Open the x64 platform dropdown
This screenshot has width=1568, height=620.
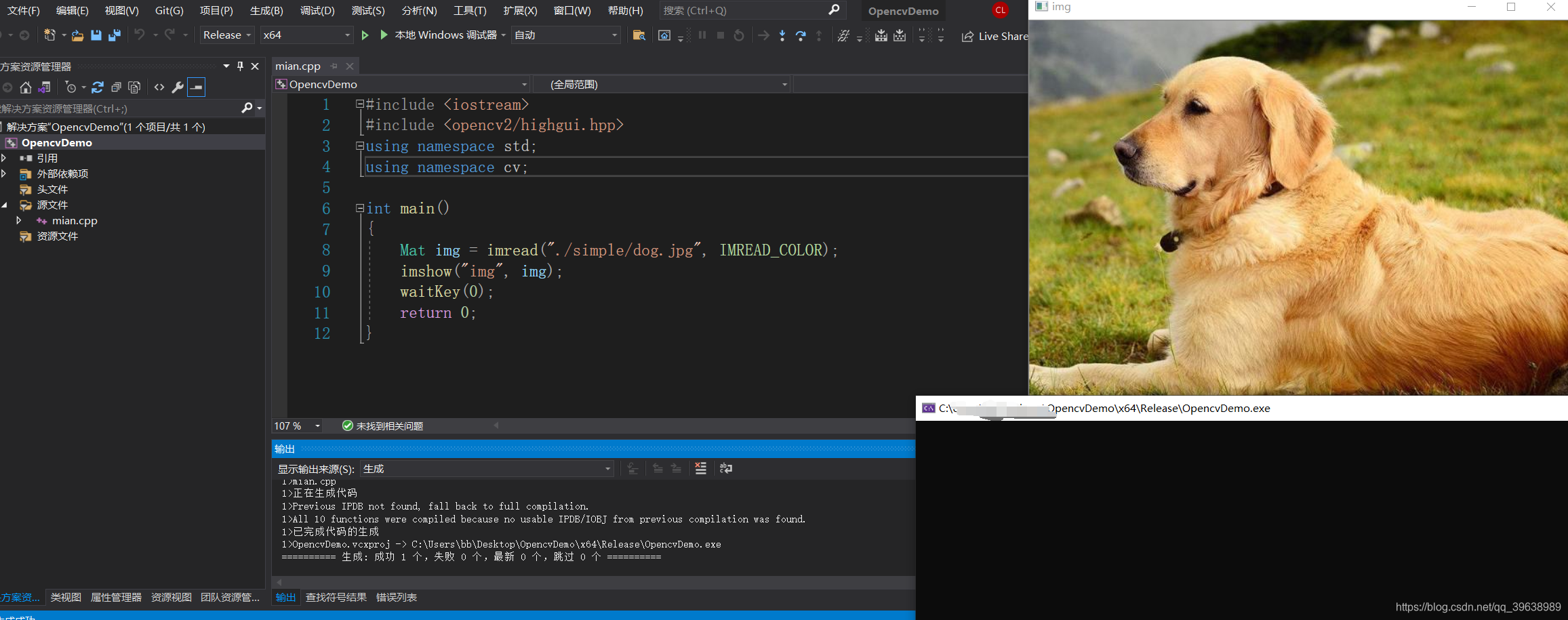click(306, 35)
